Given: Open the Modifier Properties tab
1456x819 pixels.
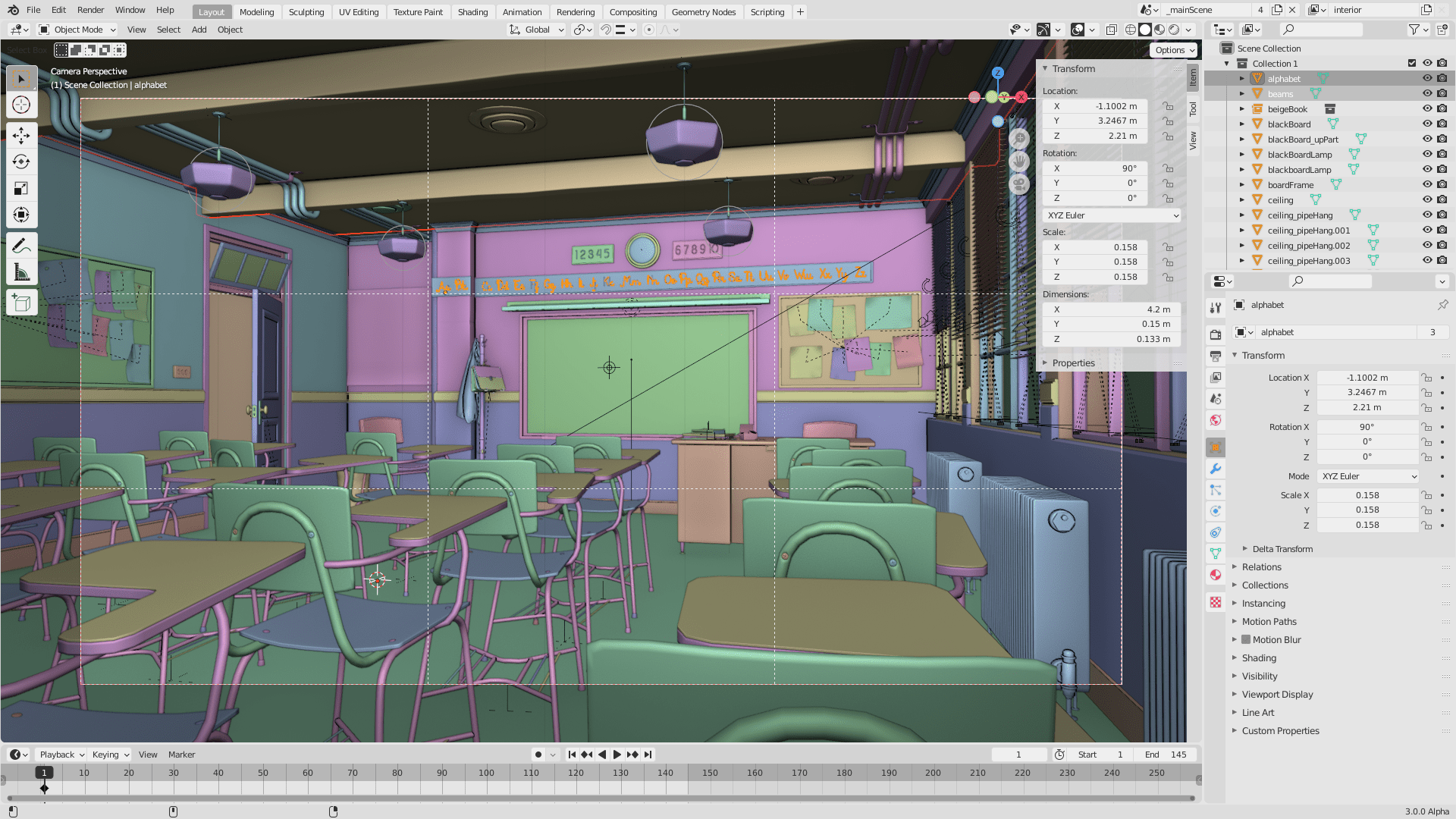Looking at the screenshot, I should click(x=1216, y=469).
